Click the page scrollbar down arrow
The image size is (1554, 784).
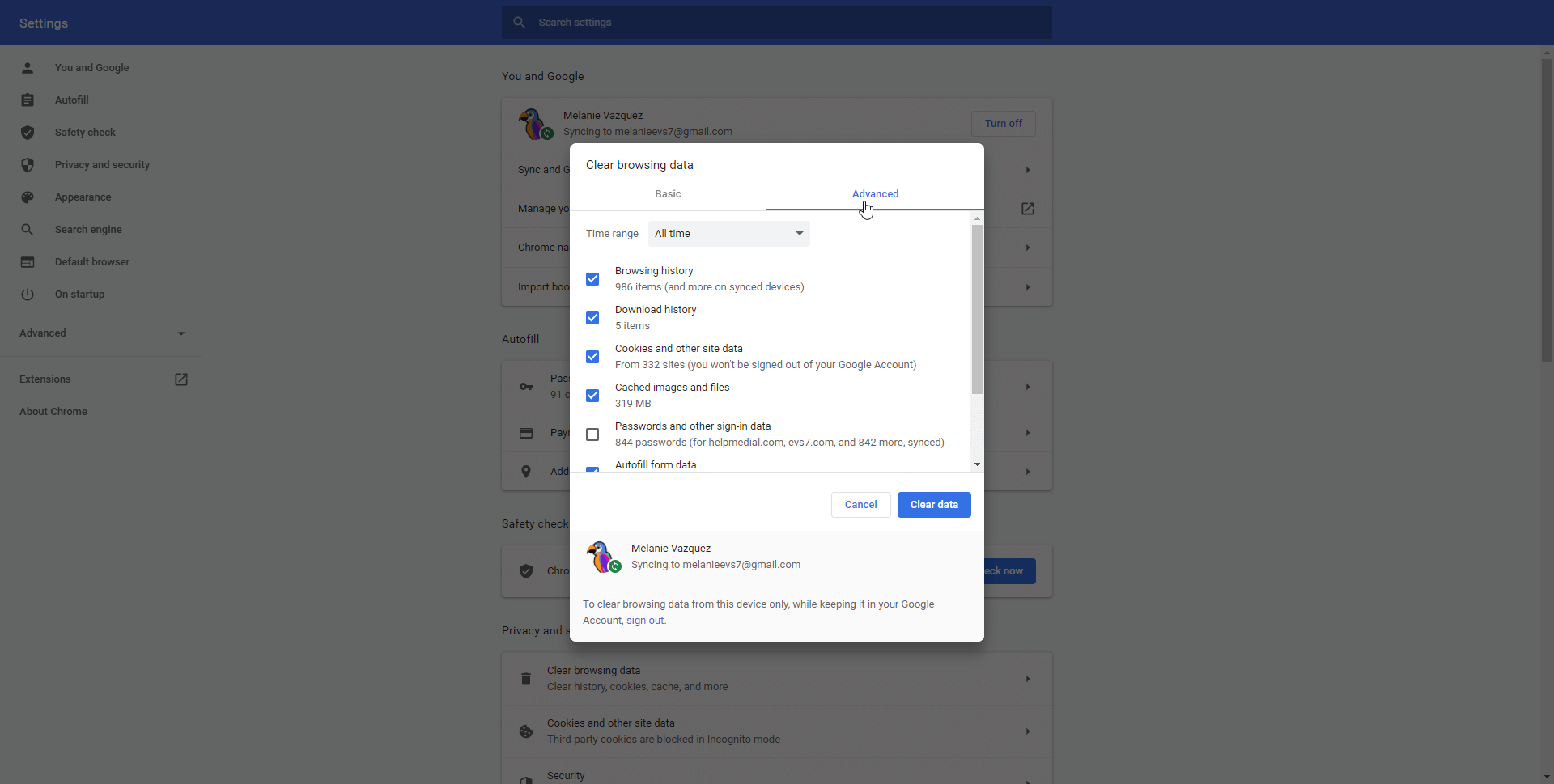click(1547, 778)
